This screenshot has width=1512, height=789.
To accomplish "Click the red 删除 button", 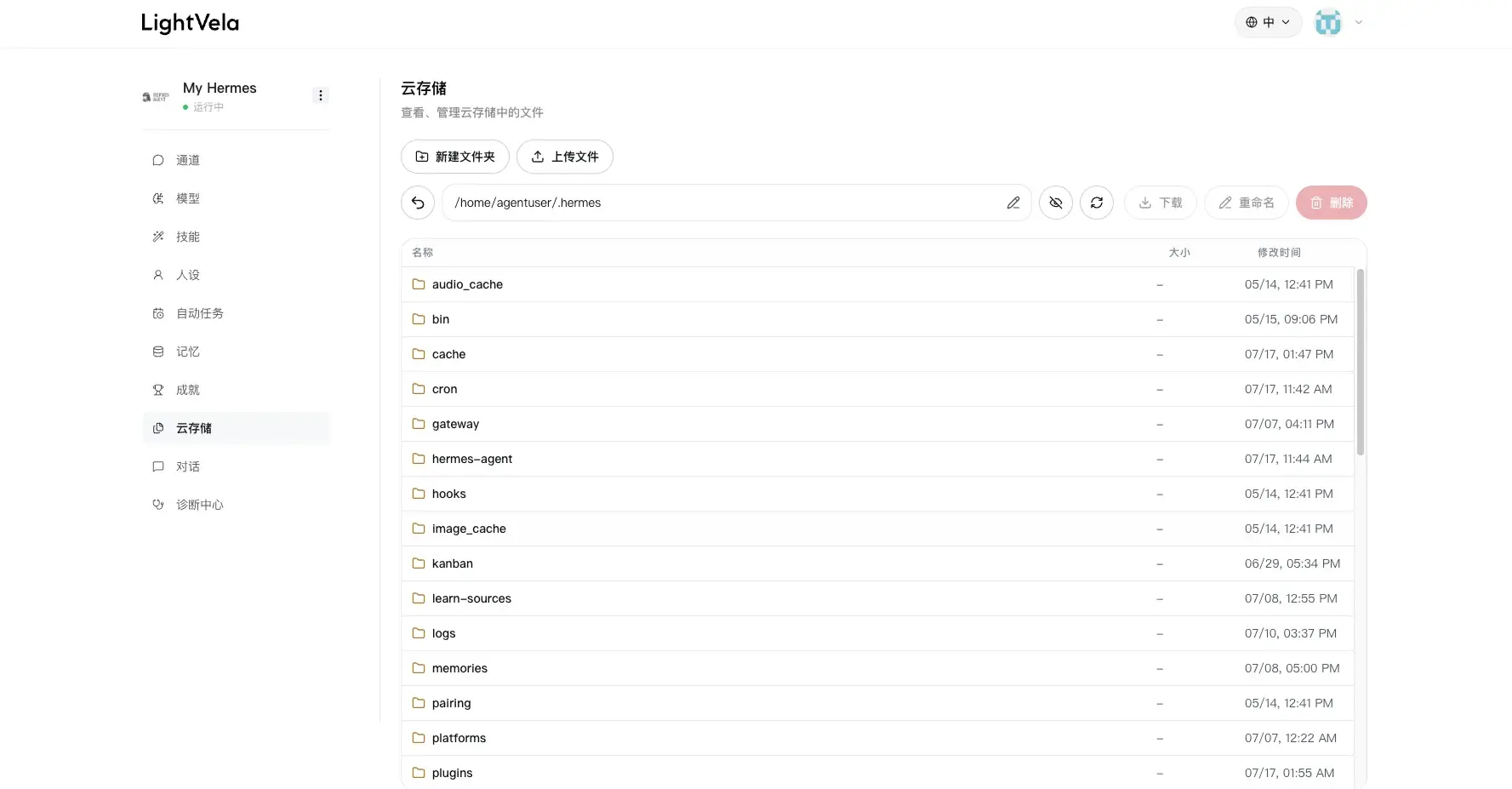I will 1332,203.
